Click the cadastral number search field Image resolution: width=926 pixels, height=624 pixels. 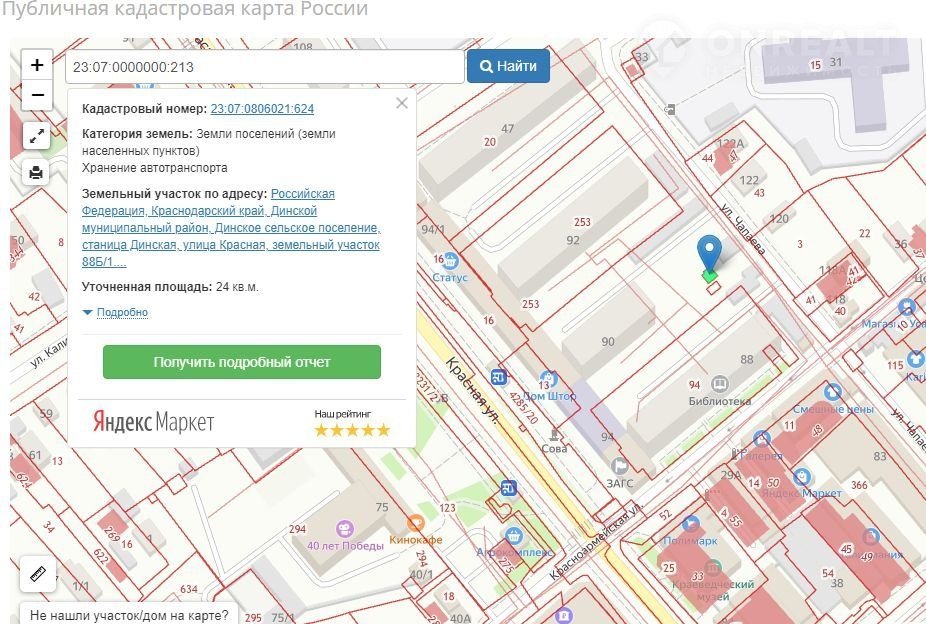point(265,67)
